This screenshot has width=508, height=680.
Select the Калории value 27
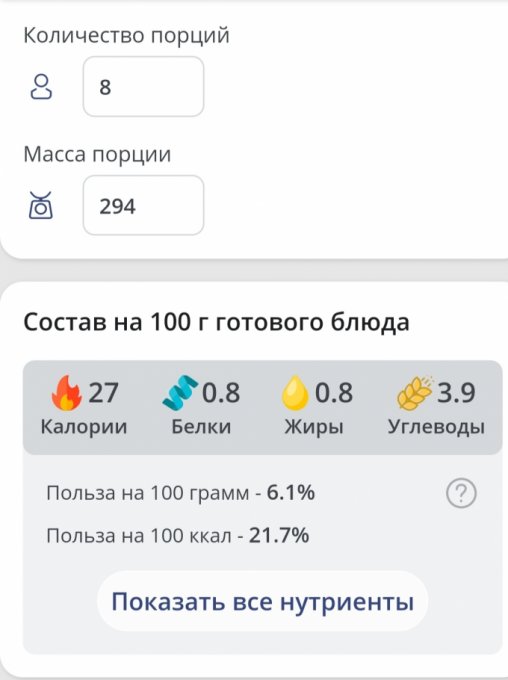[103, 393]
